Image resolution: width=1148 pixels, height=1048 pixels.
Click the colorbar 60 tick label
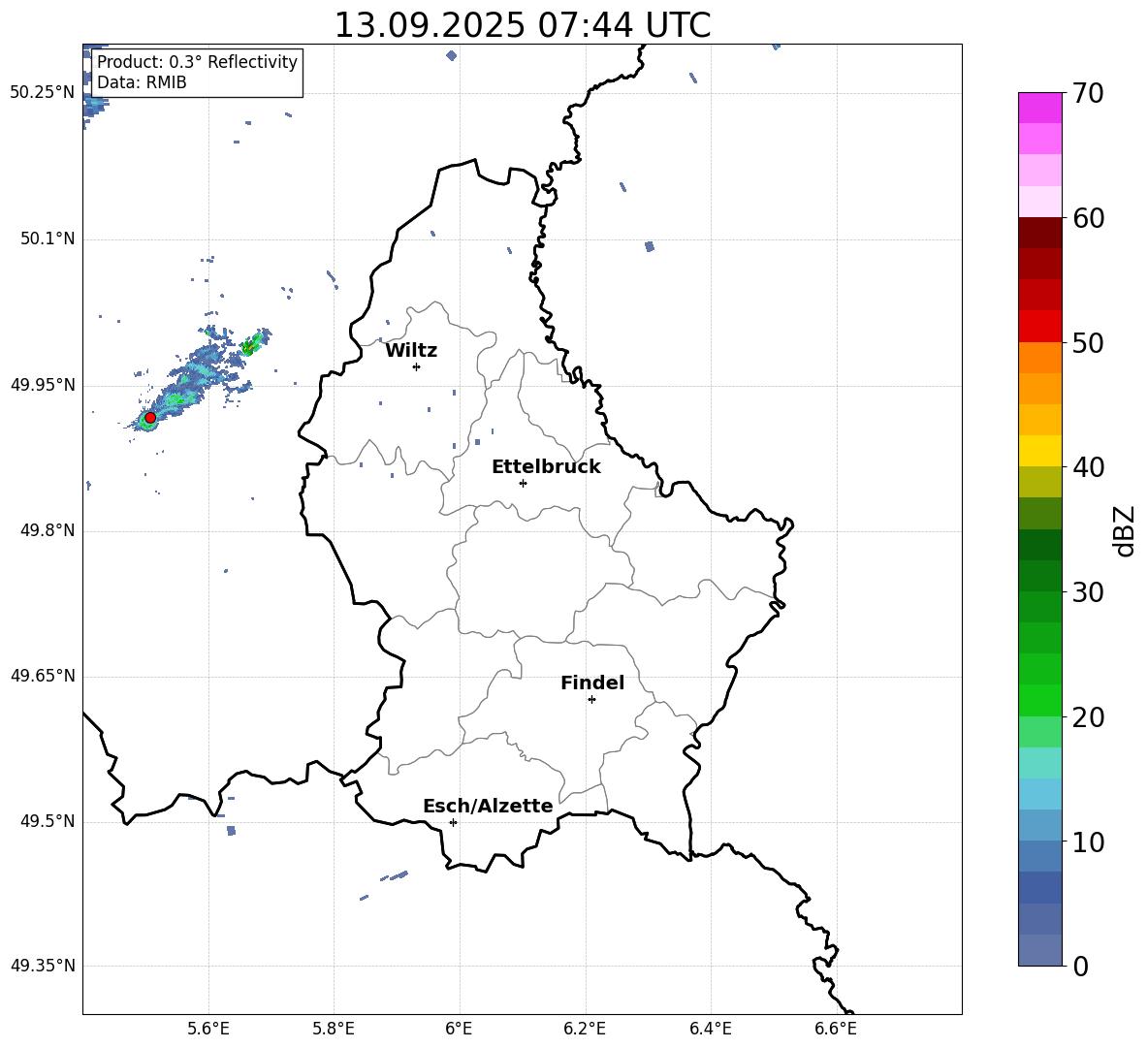click(x=1088, y=218)
